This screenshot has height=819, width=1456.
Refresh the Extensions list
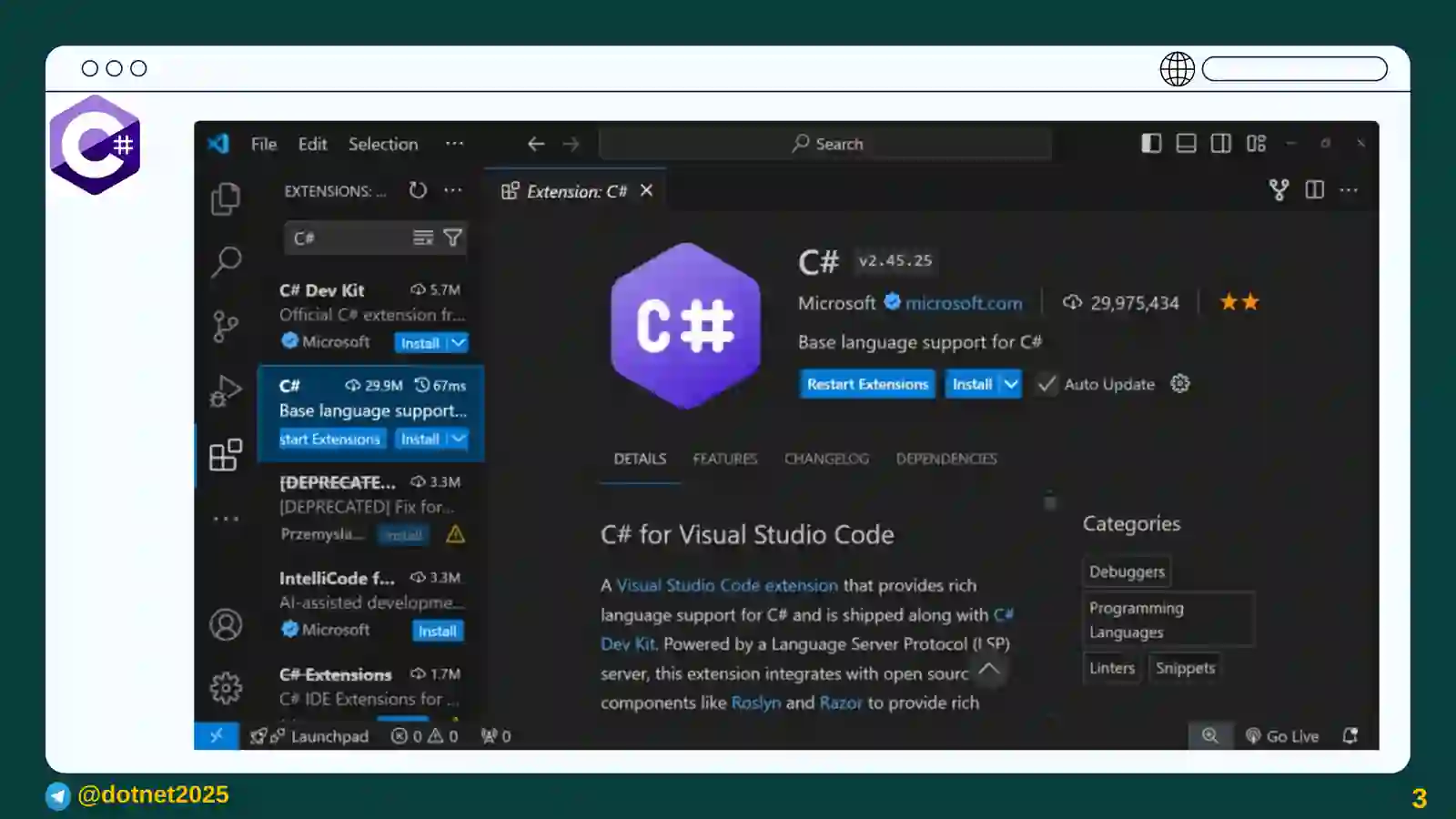pos(418,190)
